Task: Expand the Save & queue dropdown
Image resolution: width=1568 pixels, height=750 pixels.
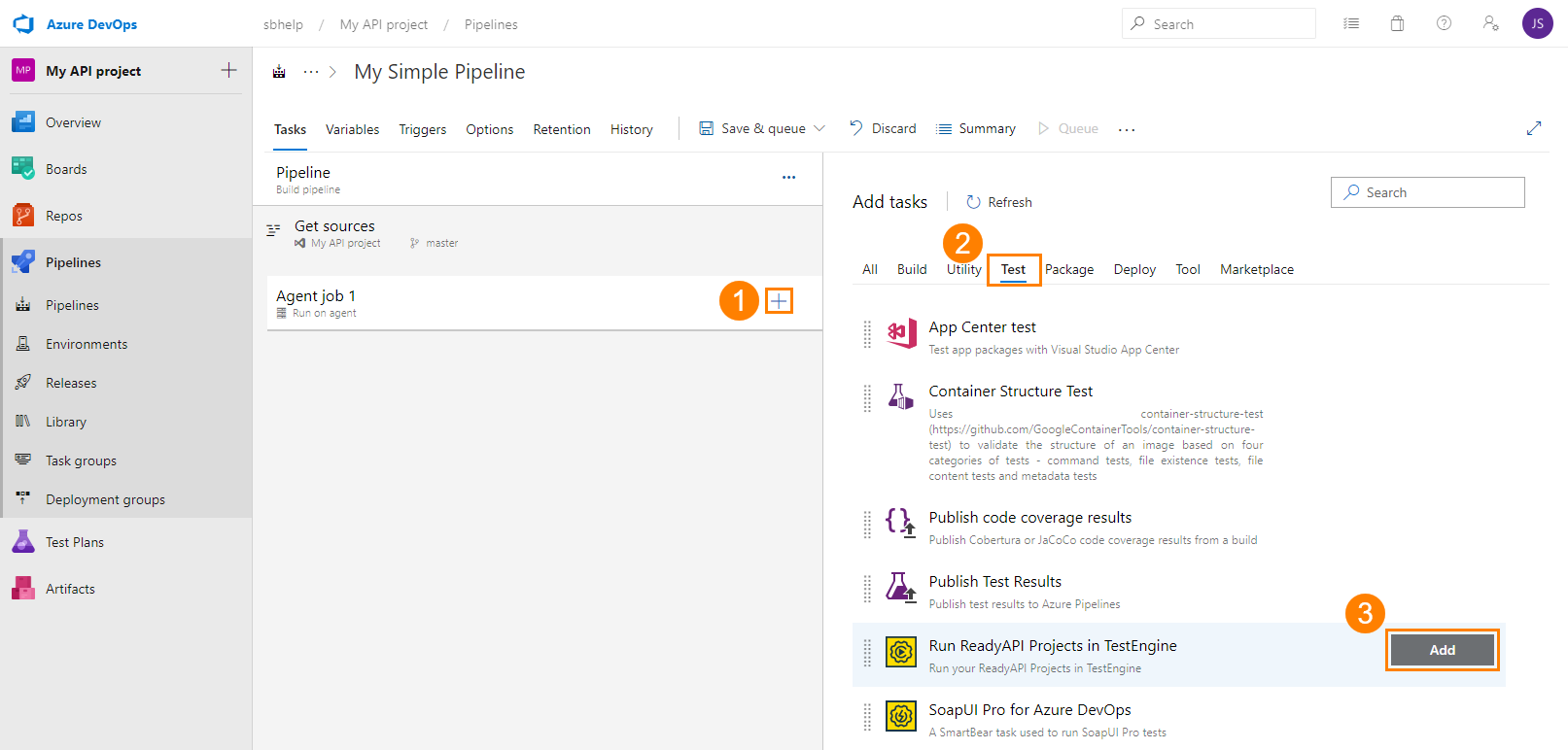Action: click(x=819, y=128)
